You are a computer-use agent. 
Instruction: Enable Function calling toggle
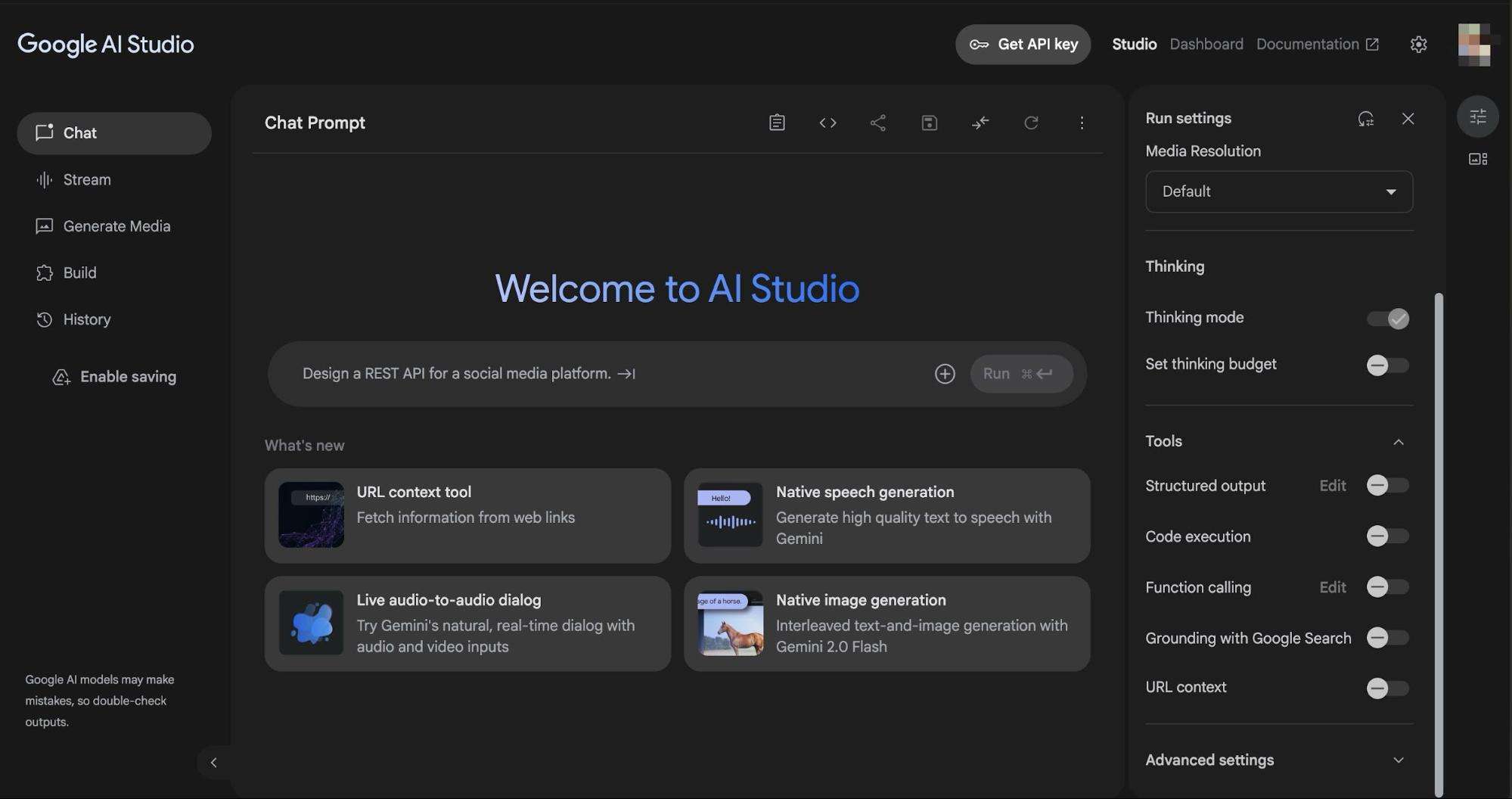[x=1387, y=587]
